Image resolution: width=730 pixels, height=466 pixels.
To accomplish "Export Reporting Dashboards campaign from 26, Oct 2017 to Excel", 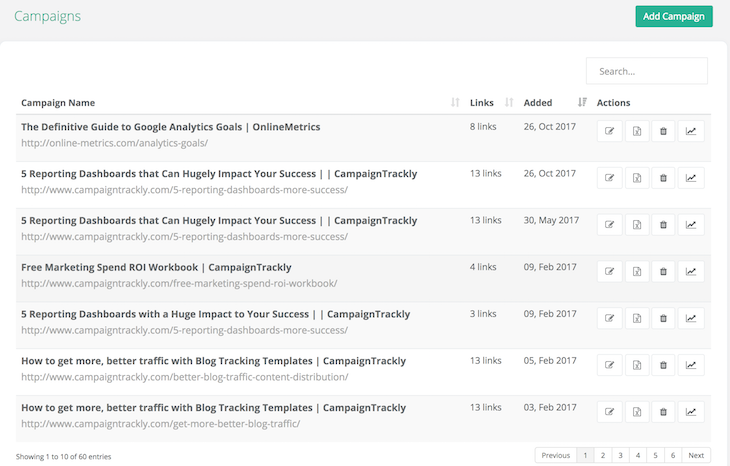I will [x=637, y=178].
